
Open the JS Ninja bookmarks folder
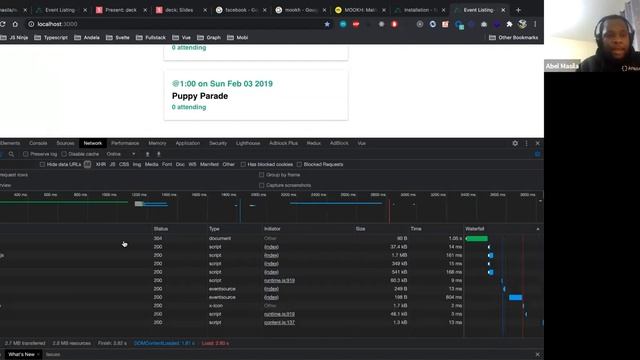click(x=15, y=38)
